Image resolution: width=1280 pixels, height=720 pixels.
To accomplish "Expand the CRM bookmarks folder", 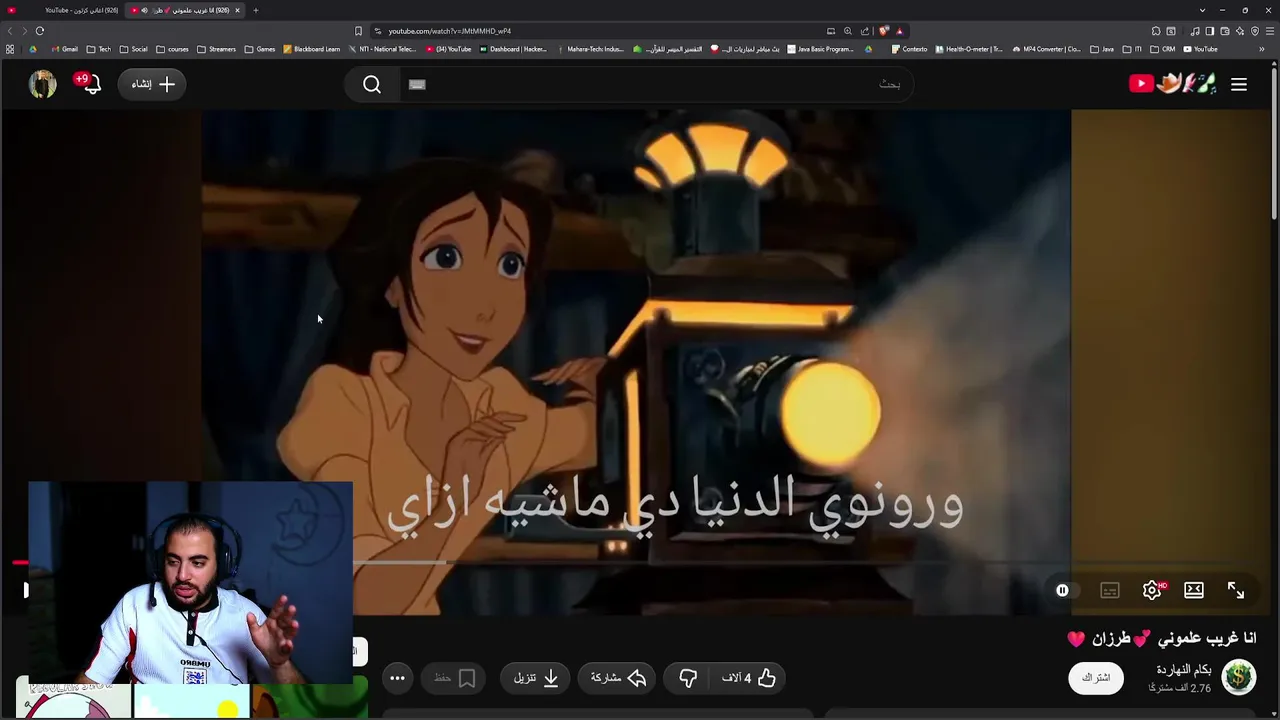I will tap(1162, 49).
